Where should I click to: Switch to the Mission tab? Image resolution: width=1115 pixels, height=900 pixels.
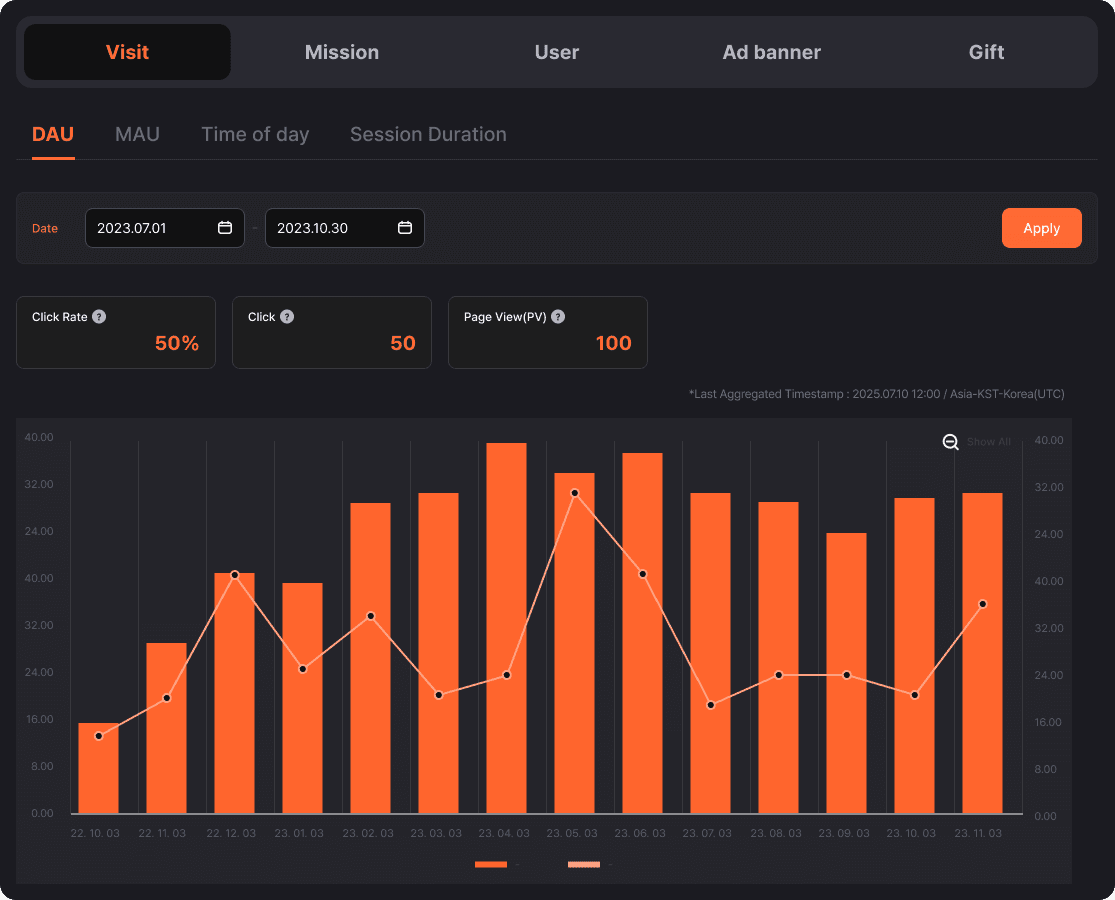(342, 52)
